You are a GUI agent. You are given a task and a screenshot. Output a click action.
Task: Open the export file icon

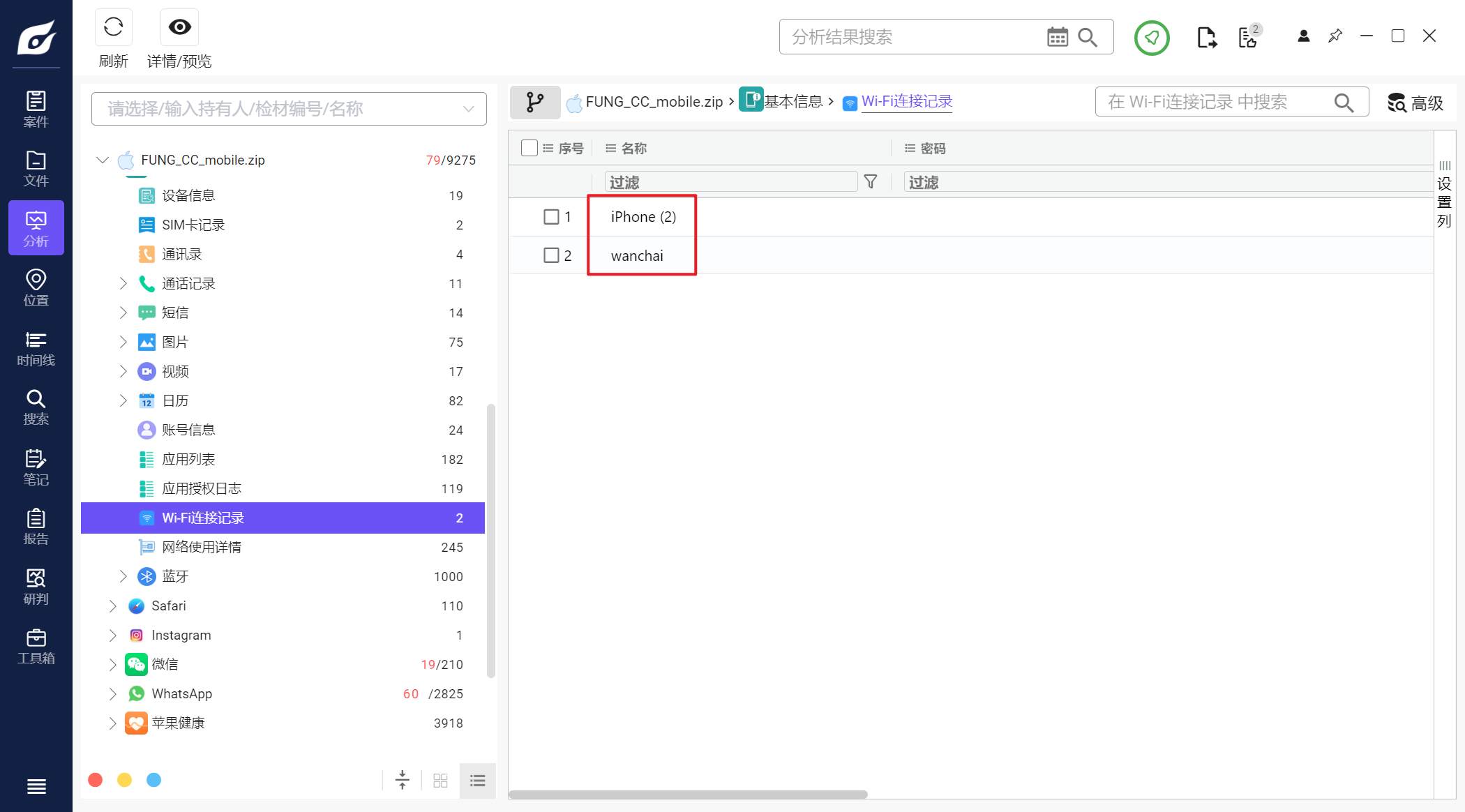[x=1206, y=37]
